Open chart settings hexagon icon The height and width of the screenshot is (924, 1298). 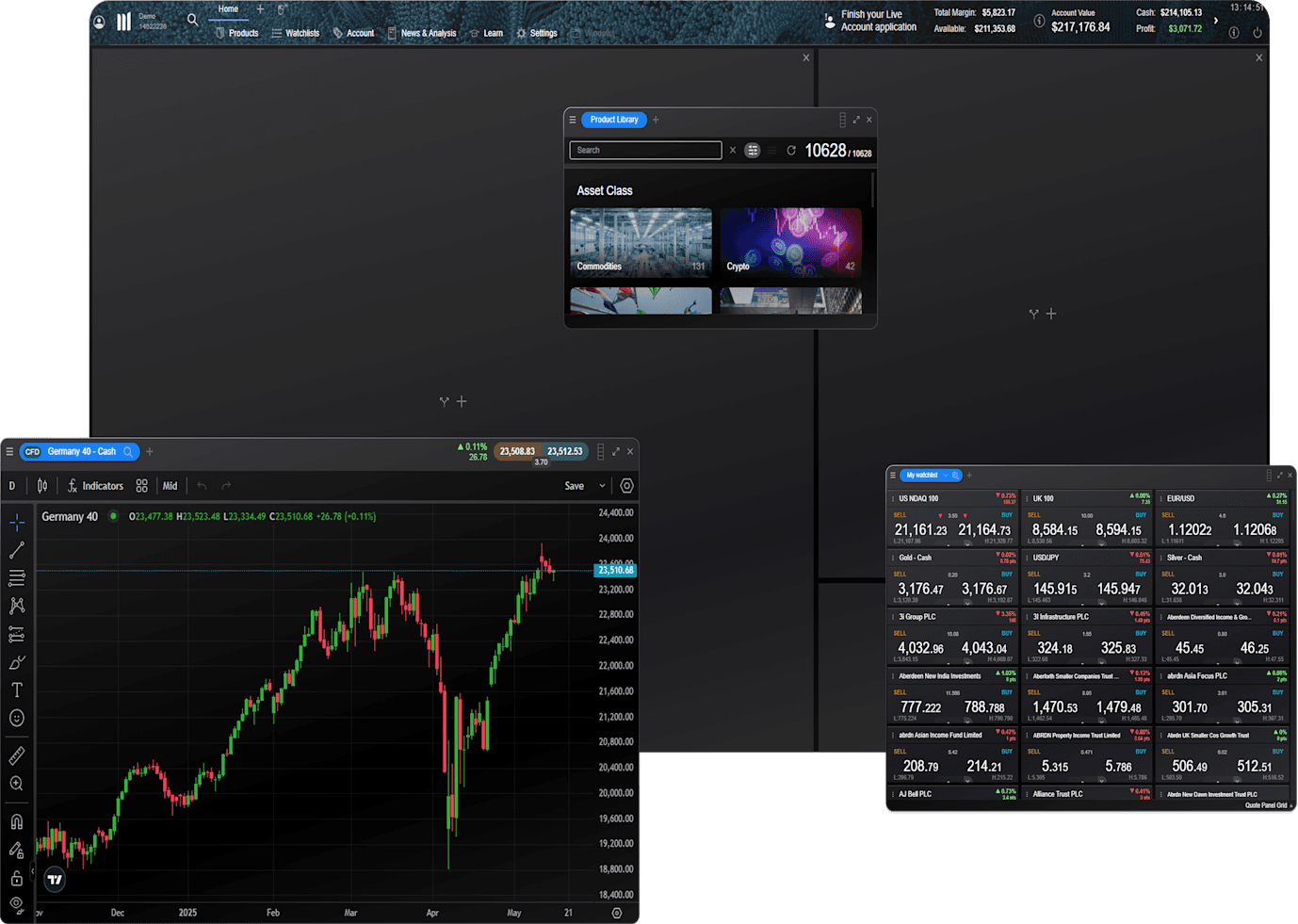coord(626,486)
